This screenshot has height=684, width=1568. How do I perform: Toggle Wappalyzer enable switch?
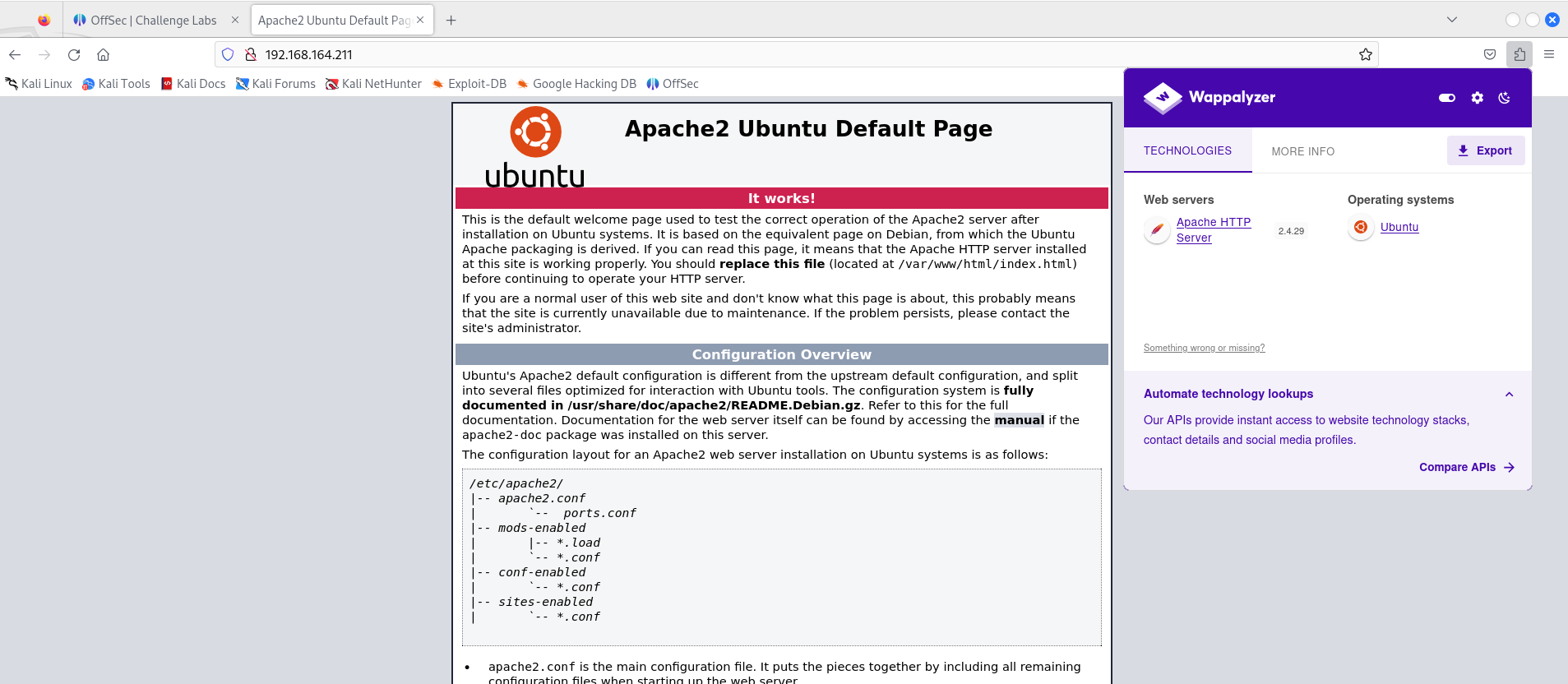point(1447,98)
